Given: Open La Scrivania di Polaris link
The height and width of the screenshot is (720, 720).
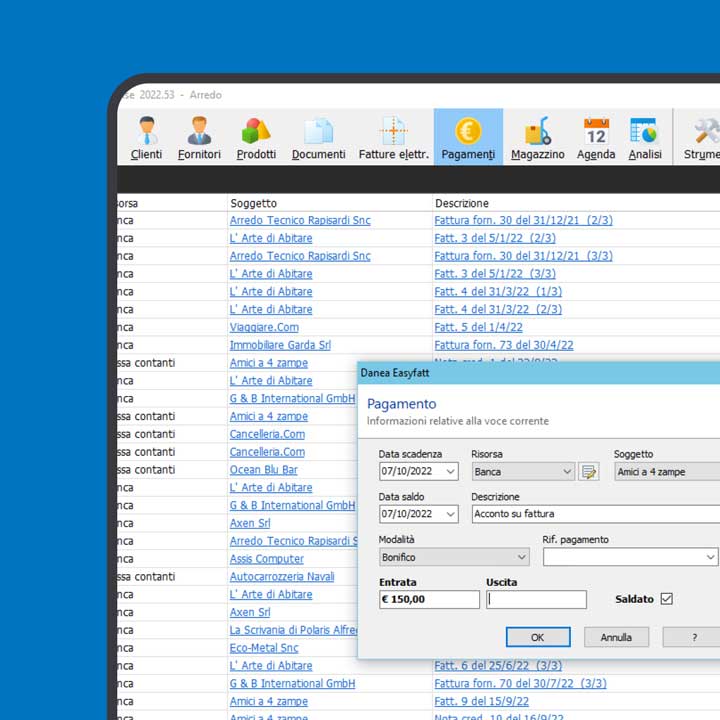Looking at the screenshot, I should coord(293,630).
